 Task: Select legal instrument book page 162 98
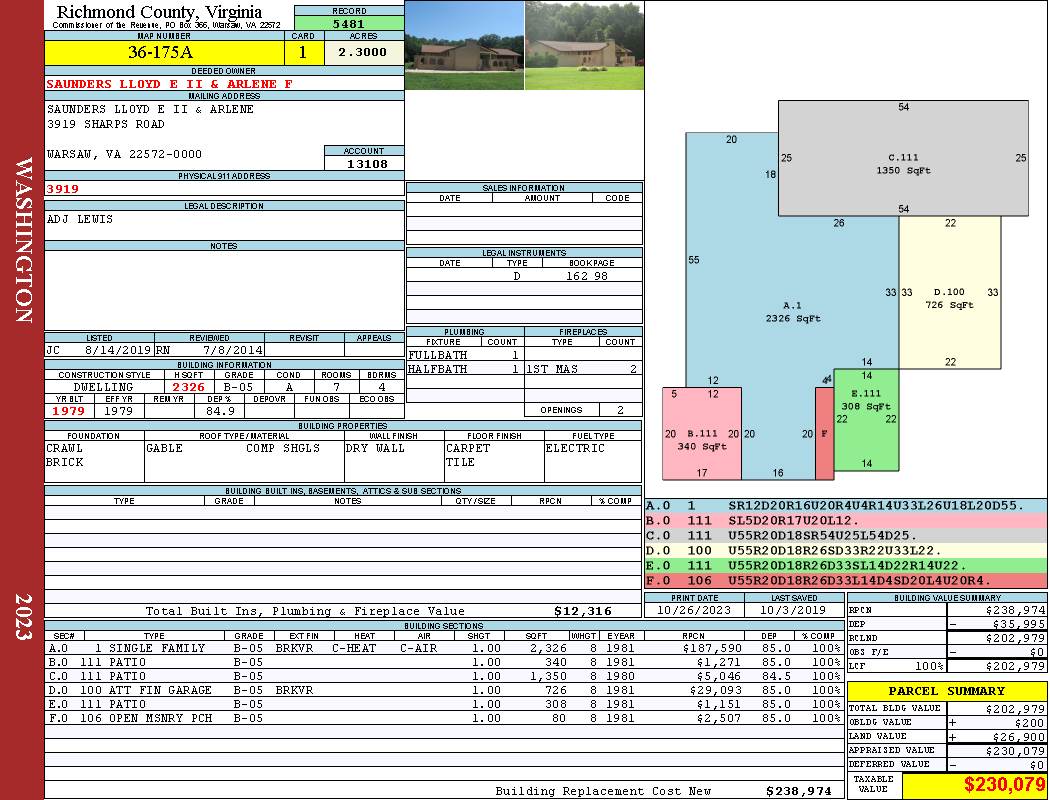click(x=587, y=276)
